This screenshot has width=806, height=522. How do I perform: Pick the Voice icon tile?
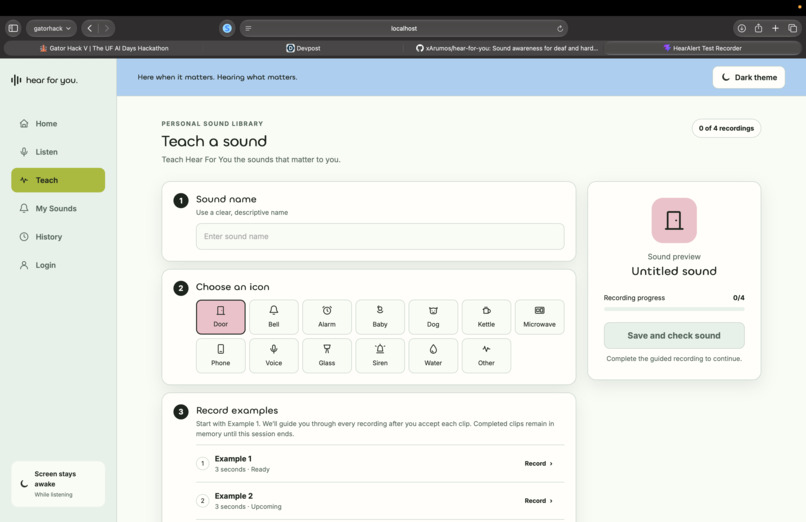(x=273, y=356)
